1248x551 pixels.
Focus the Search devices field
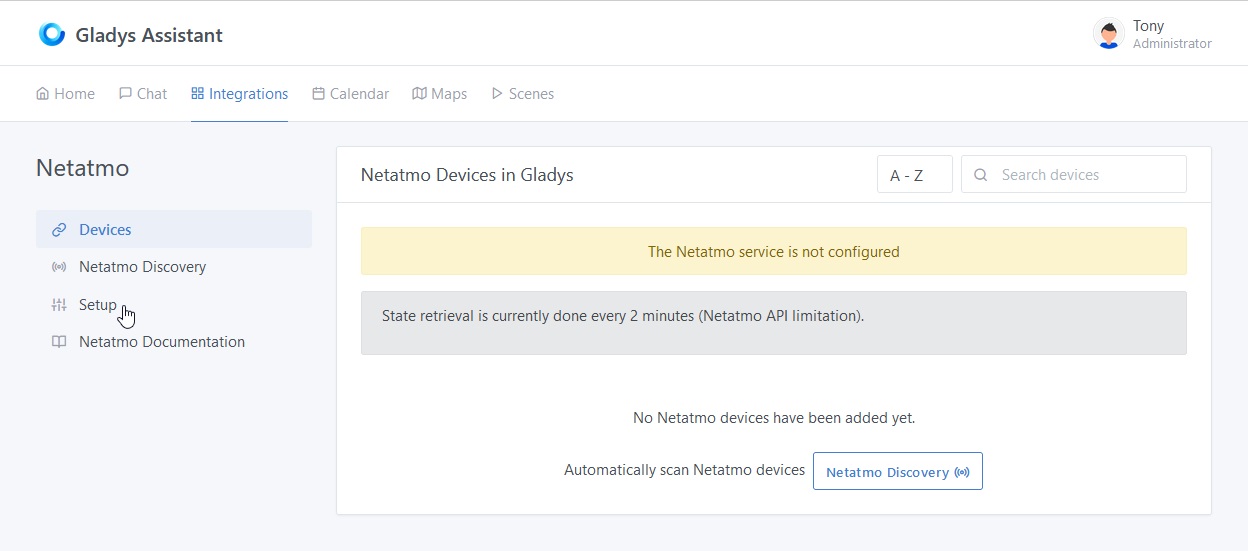point(1074,174)
